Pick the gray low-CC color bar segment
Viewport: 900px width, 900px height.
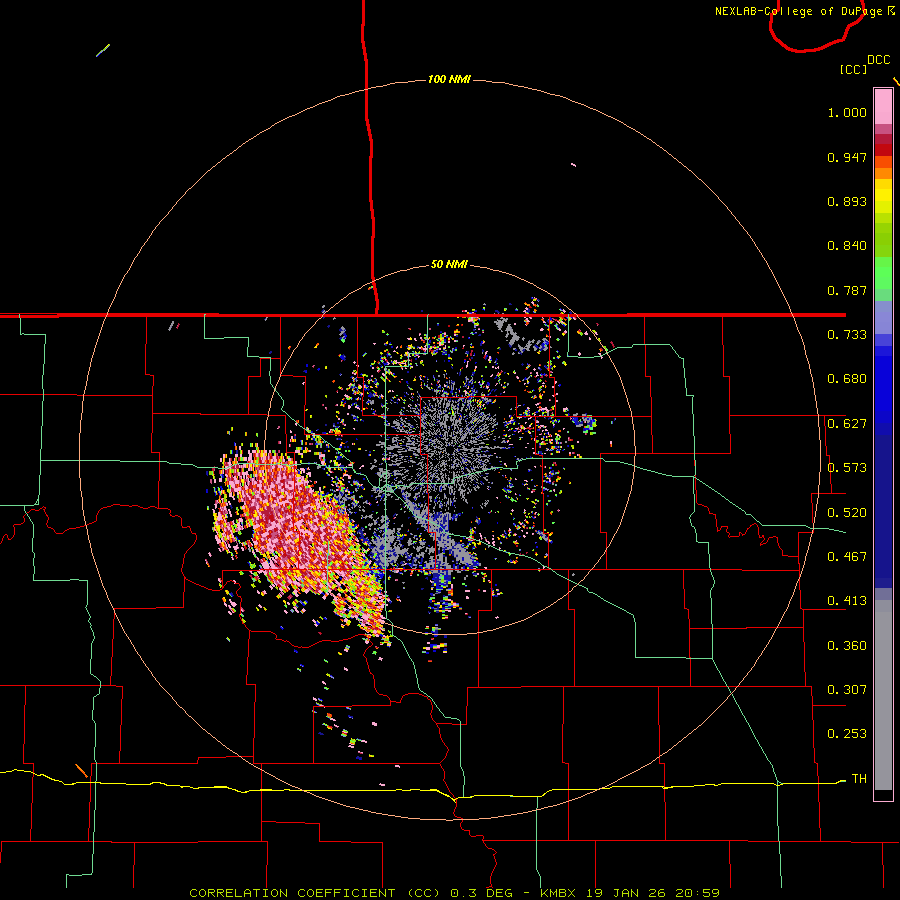[883, 695]
